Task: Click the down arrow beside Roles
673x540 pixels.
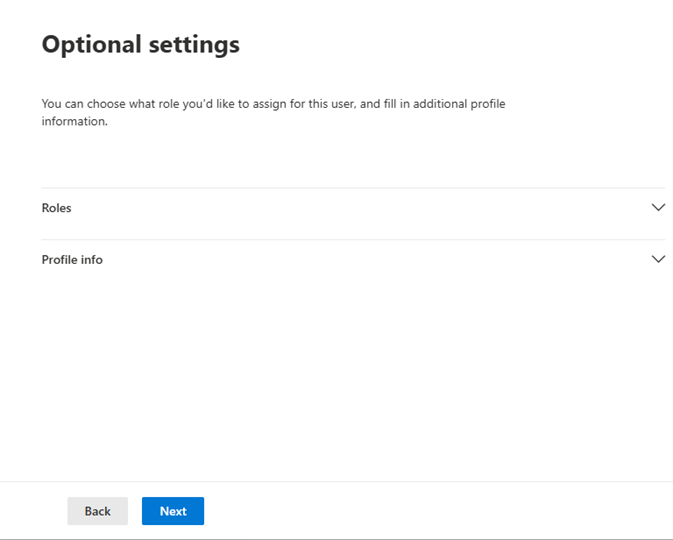Action: point(658,208)
